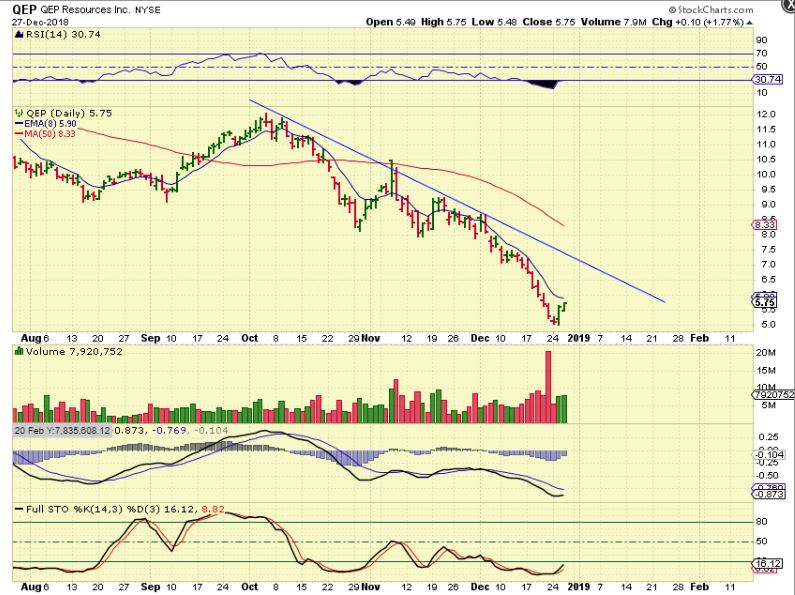Click the 90 RSI axis label
Viewport: 795px width, 595px height.
762,40
